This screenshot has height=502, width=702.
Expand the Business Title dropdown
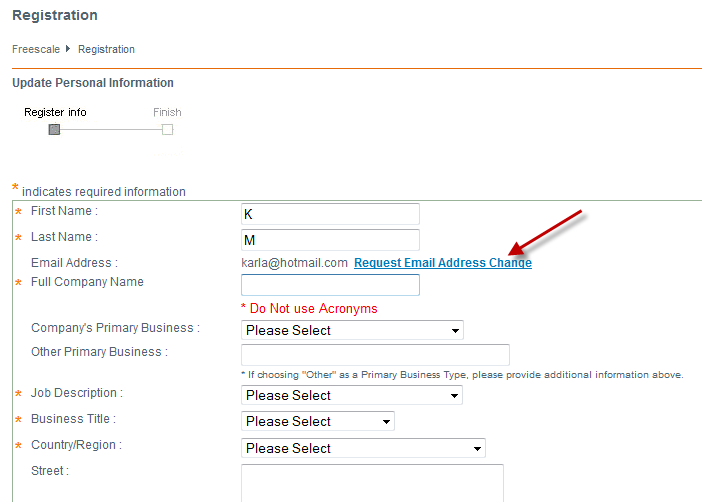click(x=318, y=421)
